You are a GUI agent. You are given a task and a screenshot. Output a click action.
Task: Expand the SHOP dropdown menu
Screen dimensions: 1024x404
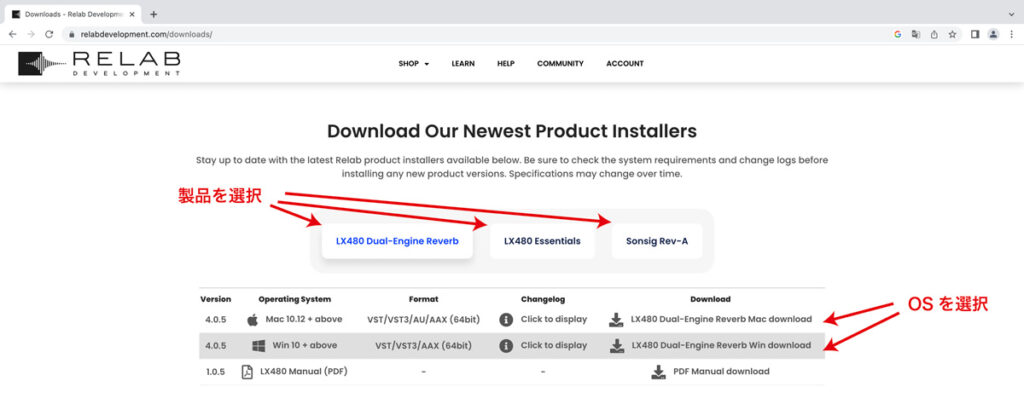pos(413,64)
